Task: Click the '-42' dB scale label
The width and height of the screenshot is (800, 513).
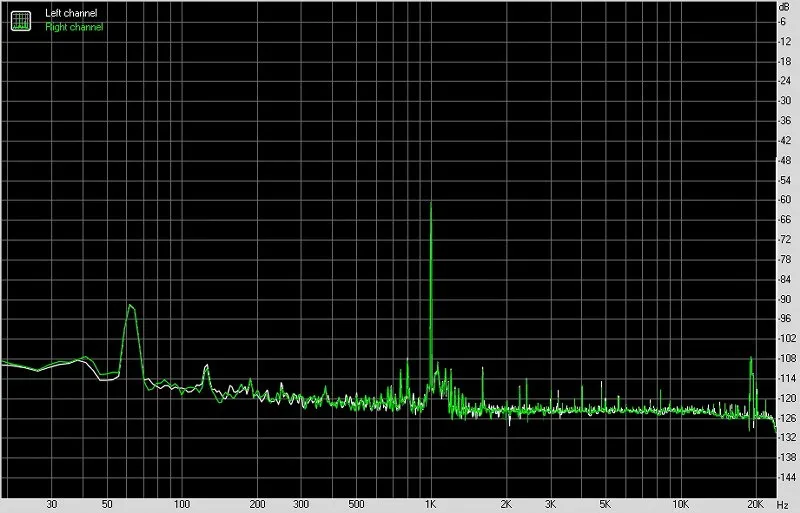Action: (x=784, y=140)
